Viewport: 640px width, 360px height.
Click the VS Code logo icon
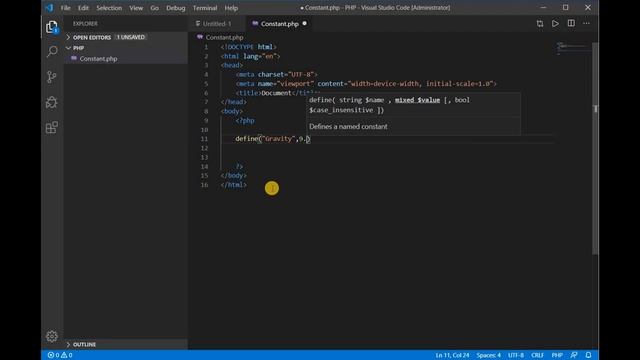click(x=50, y=8)
